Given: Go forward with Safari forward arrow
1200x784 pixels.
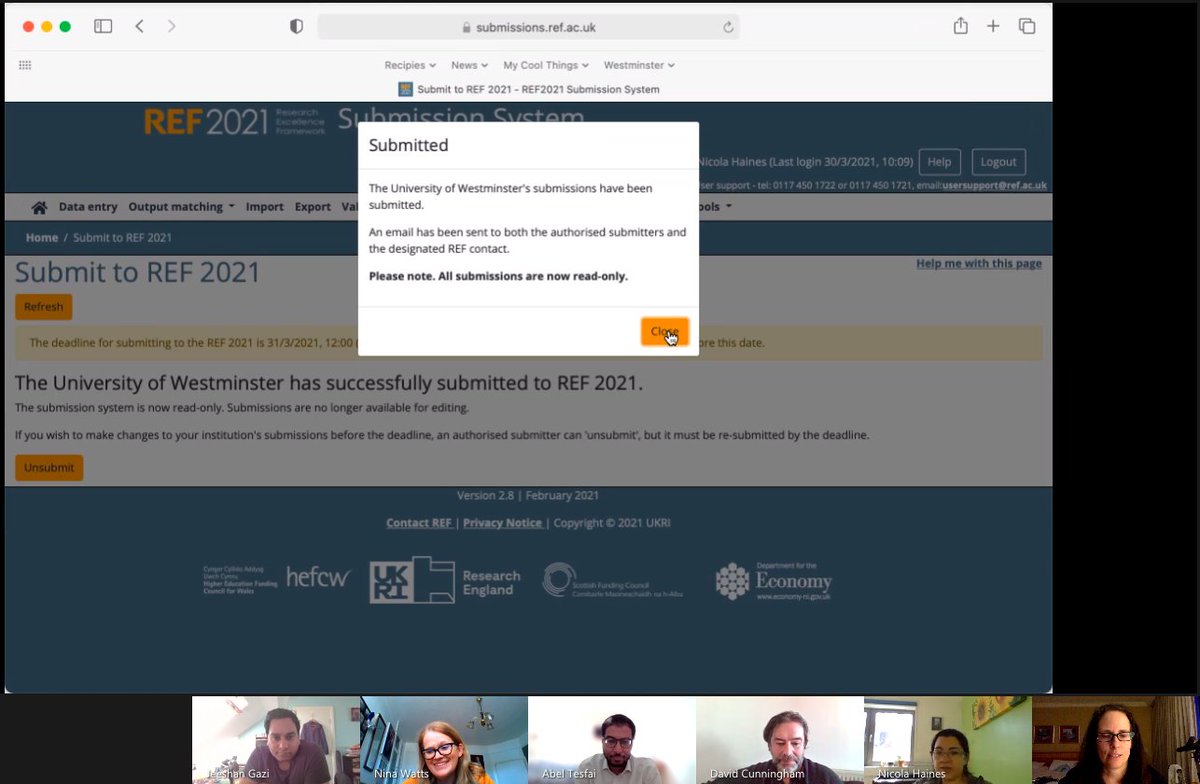Looking at the screenshot, I should [x=171, y=27].
